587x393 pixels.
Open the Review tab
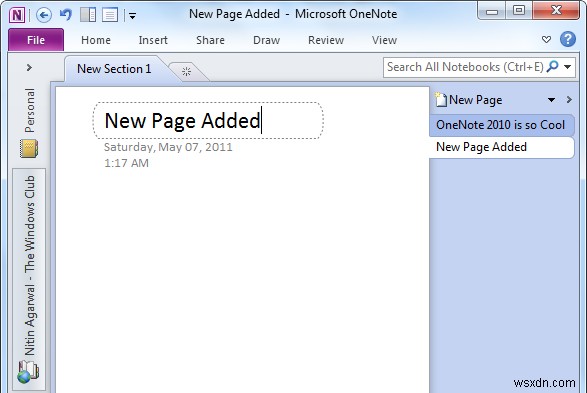tap(326, 40)
